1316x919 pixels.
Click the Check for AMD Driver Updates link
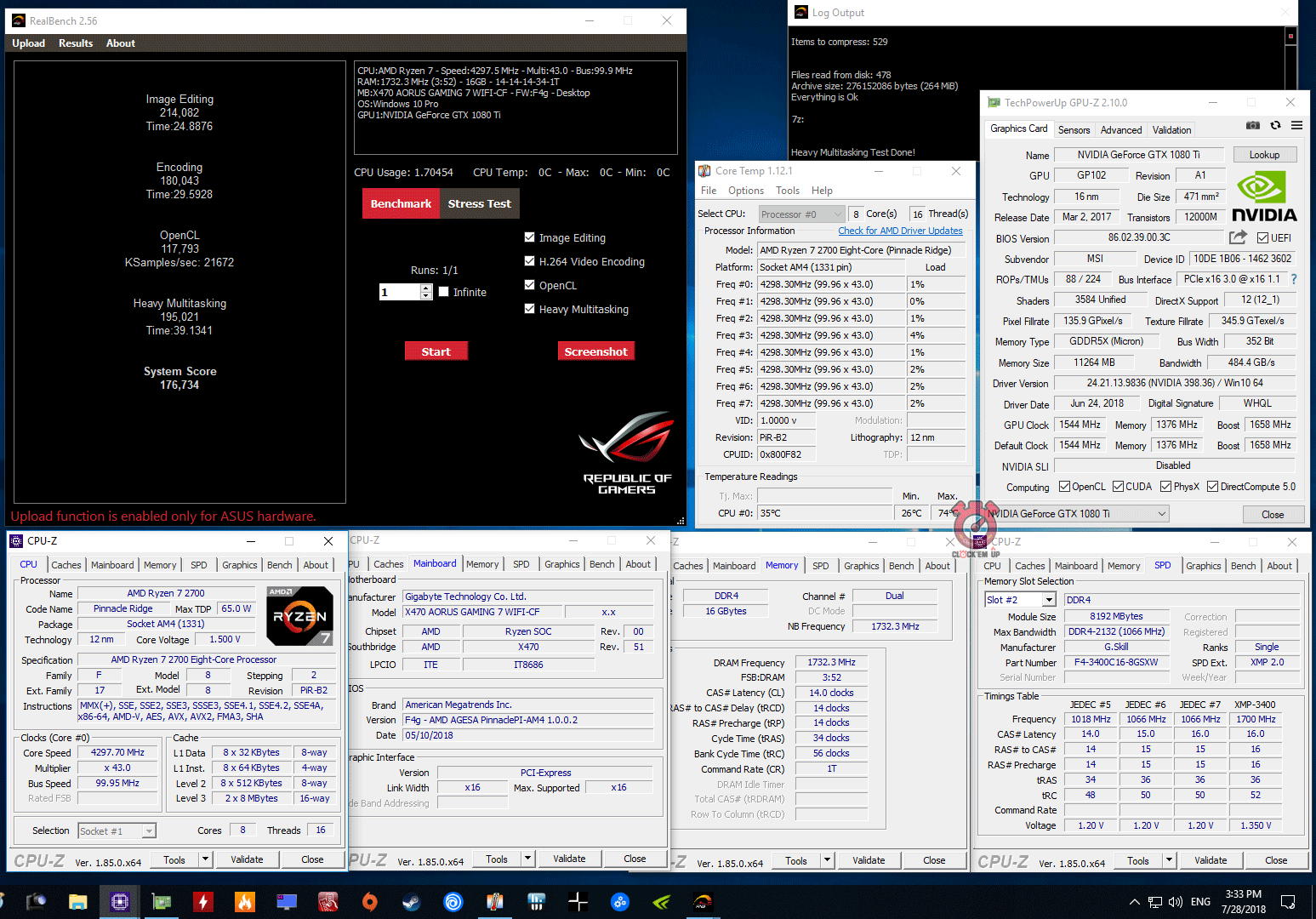coord(900,231)
